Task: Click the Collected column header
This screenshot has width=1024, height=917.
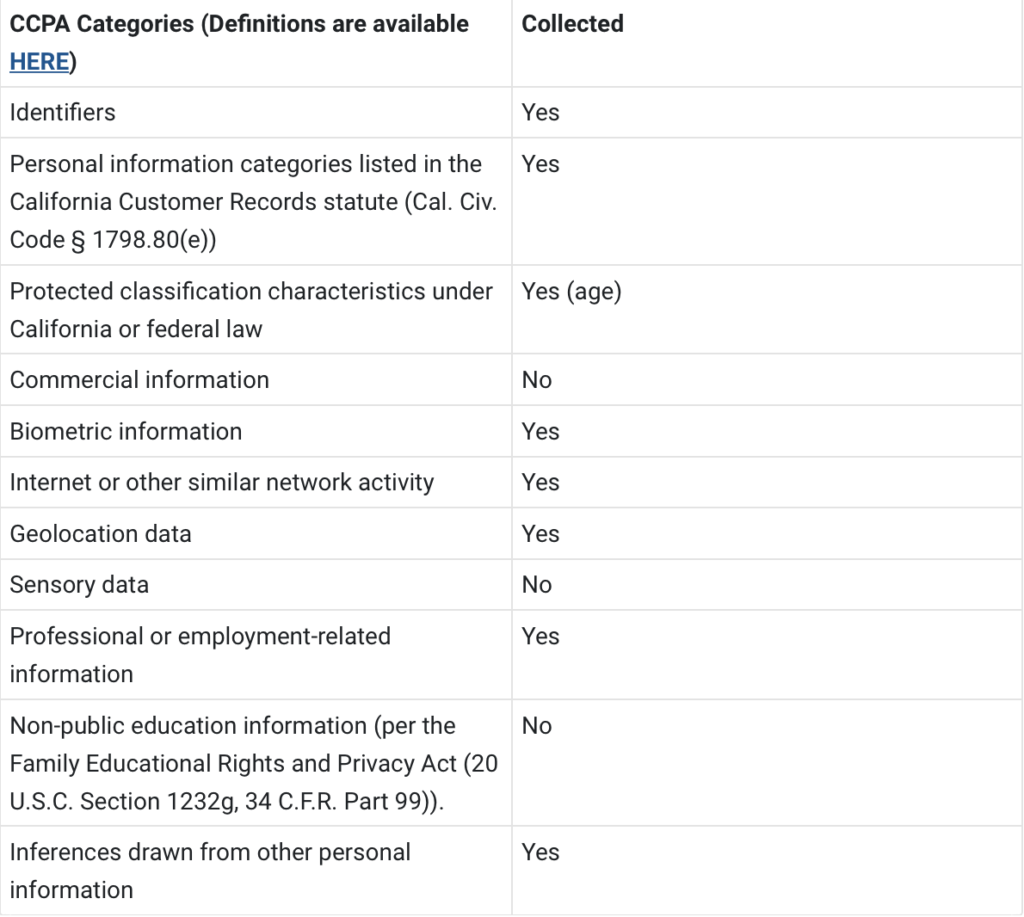Action: pos(573,24)
